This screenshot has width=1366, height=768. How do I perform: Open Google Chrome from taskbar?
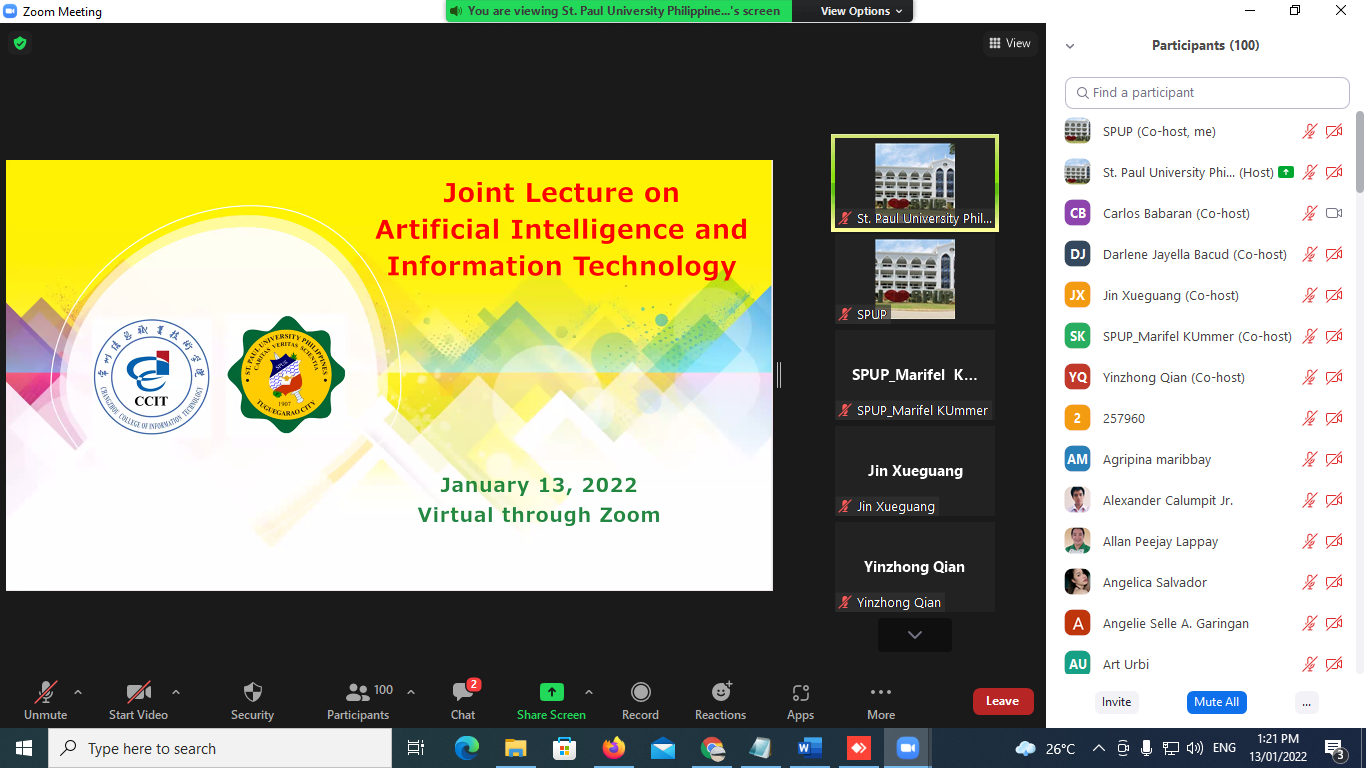(x=712, y=748)
